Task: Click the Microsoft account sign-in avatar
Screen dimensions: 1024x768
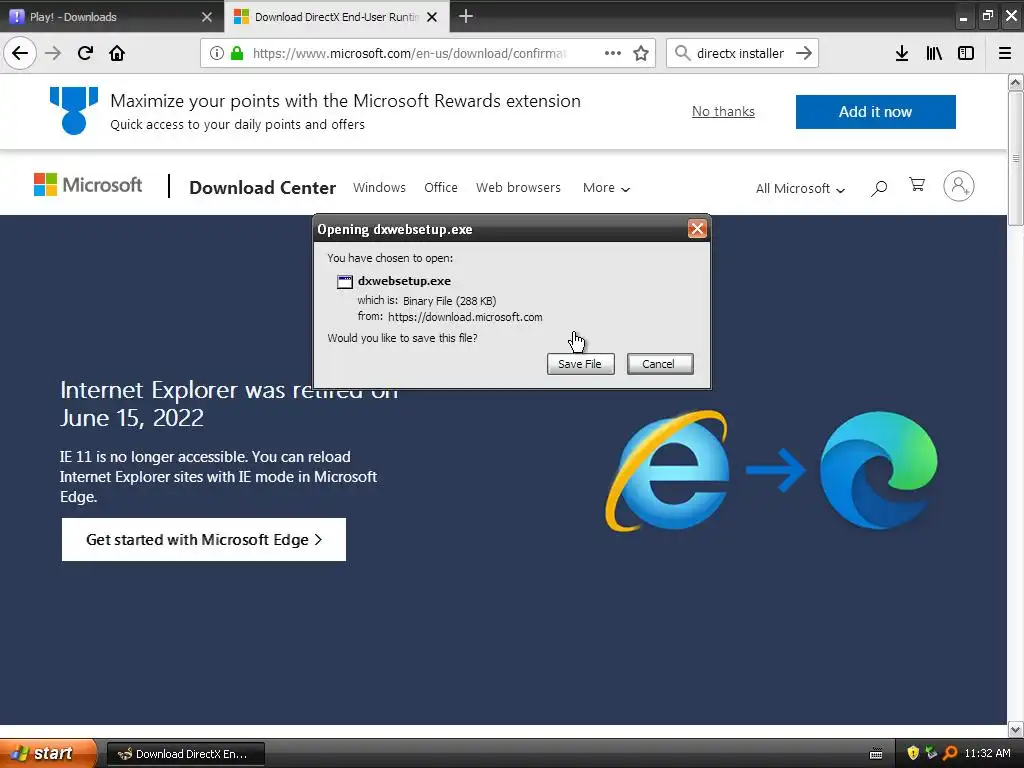Action: pyautogui.click(x=959, y=186)
